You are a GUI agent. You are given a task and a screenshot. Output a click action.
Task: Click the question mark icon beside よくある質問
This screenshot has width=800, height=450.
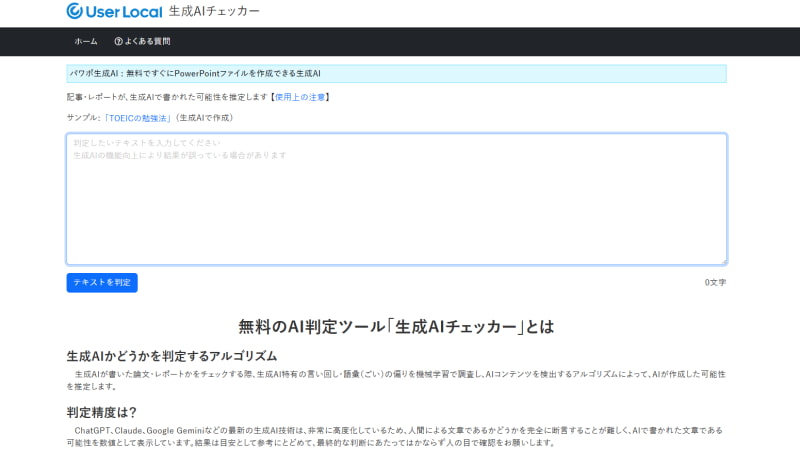118,41
